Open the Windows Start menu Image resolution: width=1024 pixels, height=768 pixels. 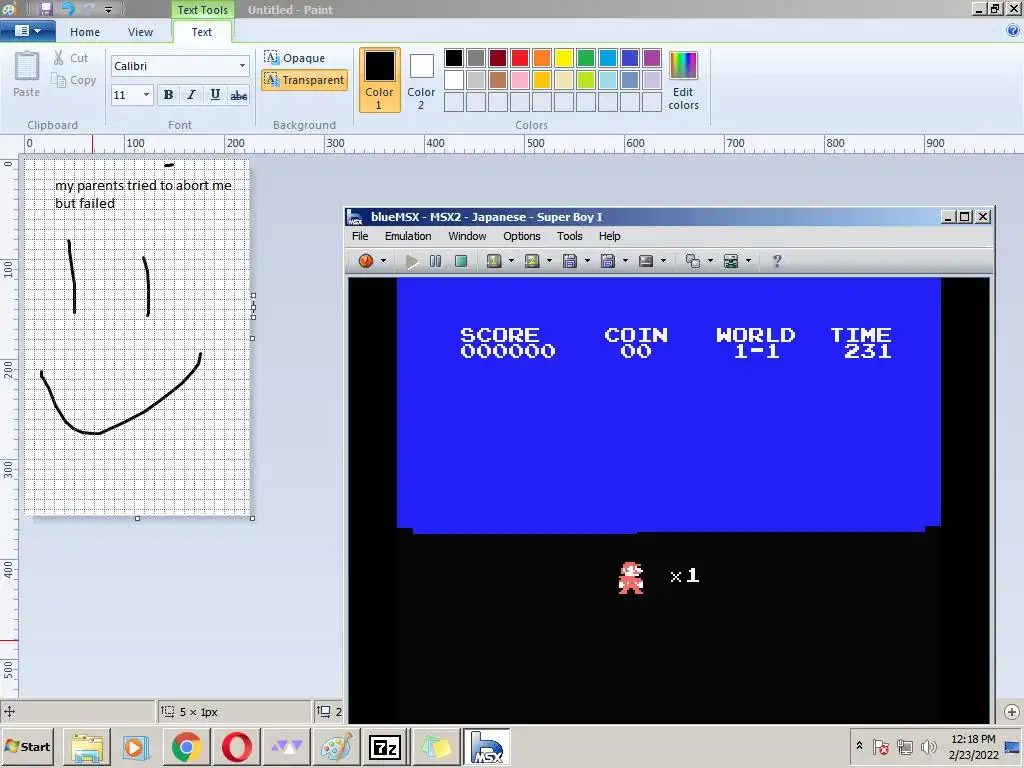click(x=27, y=747)
